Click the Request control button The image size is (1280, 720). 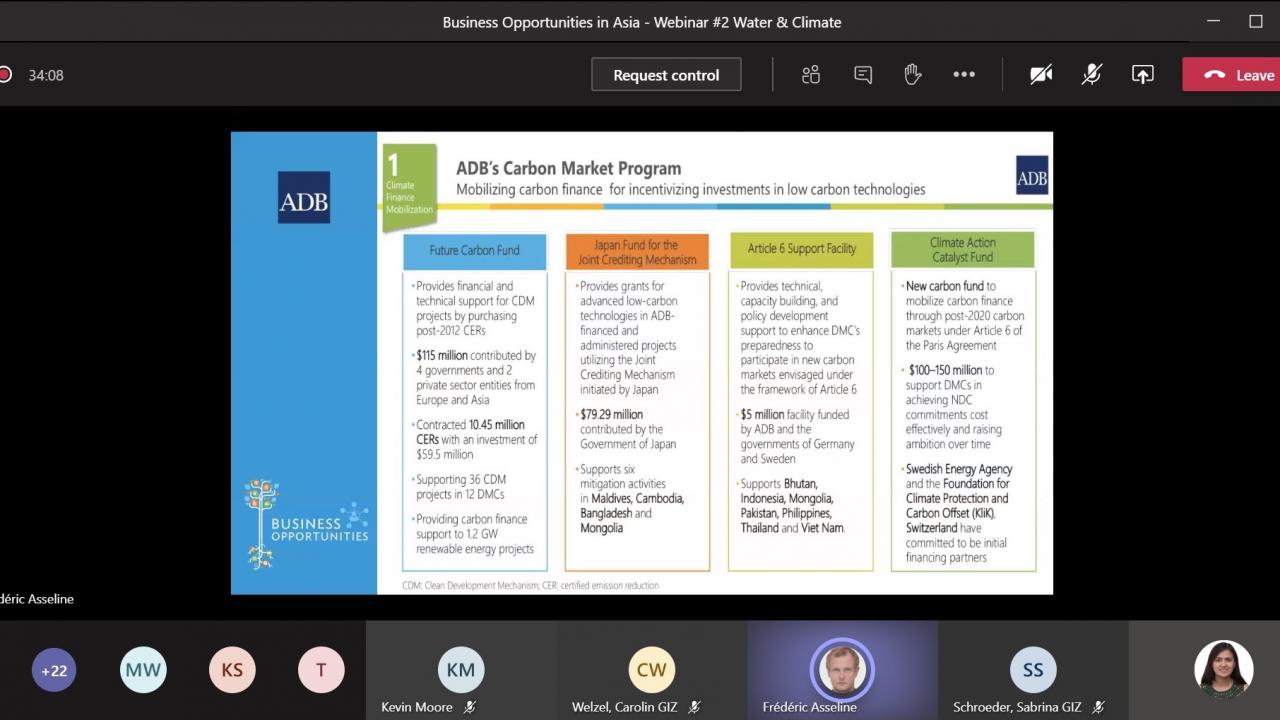tap(666, 75)
